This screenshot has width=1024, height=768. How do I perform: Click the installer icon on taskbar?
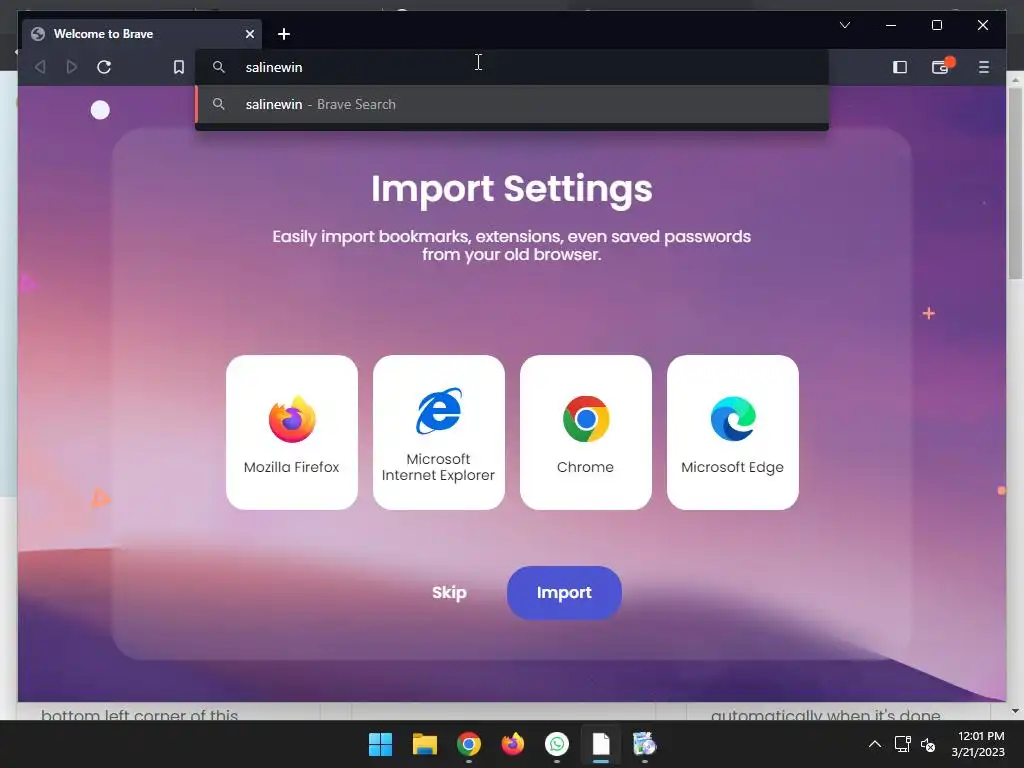click(645, 744)
